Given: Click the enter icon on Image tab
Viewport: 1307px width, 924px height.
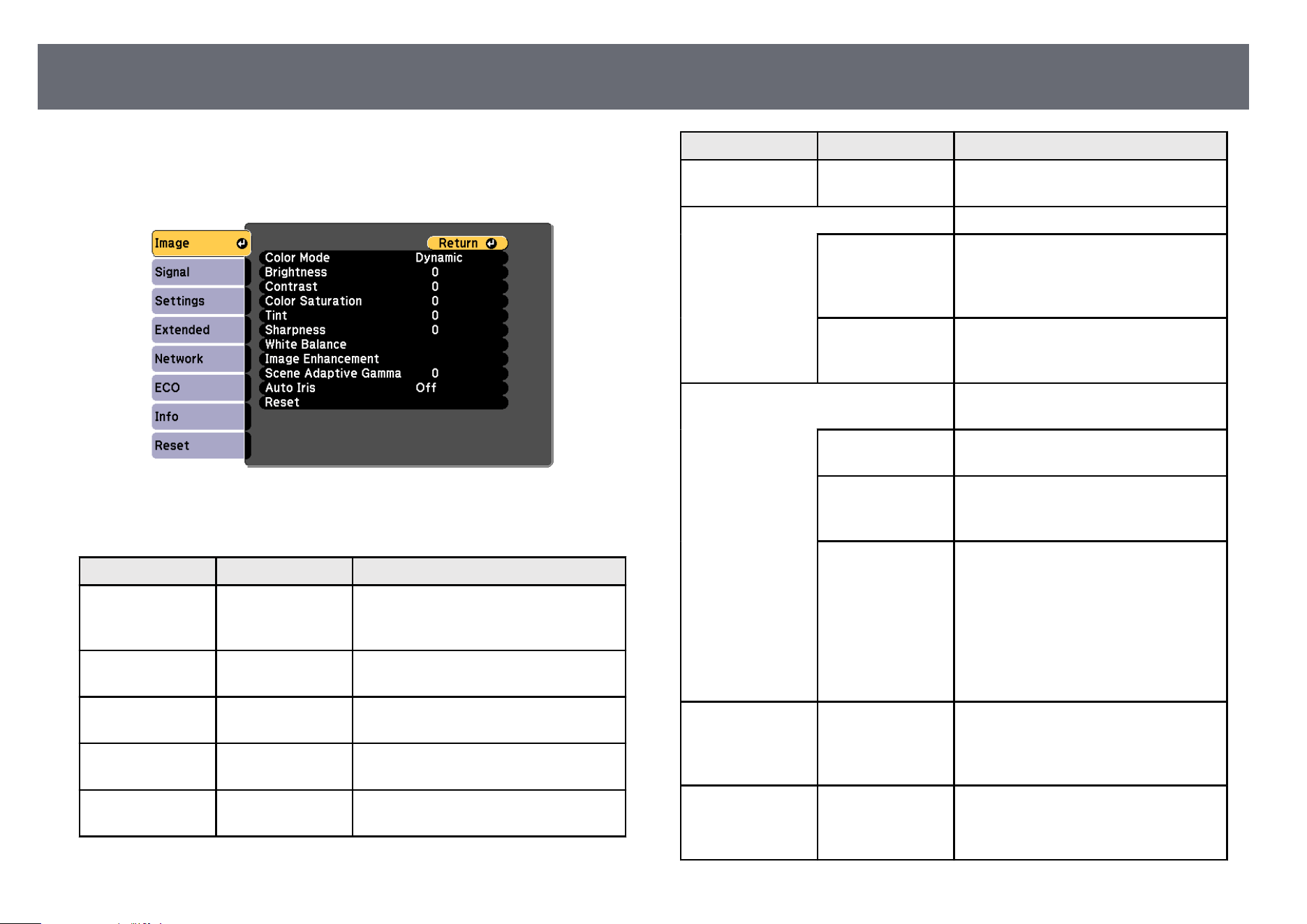Looking at the screenshot, I should (242, 244).
